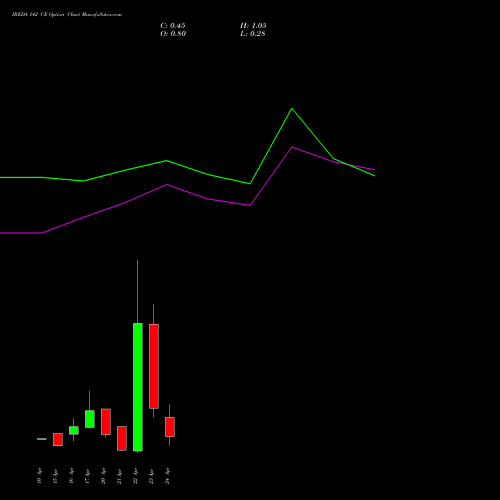Click the peak point of the green line
This screenshot has width=500, height=500.
(x=292, y=108)
